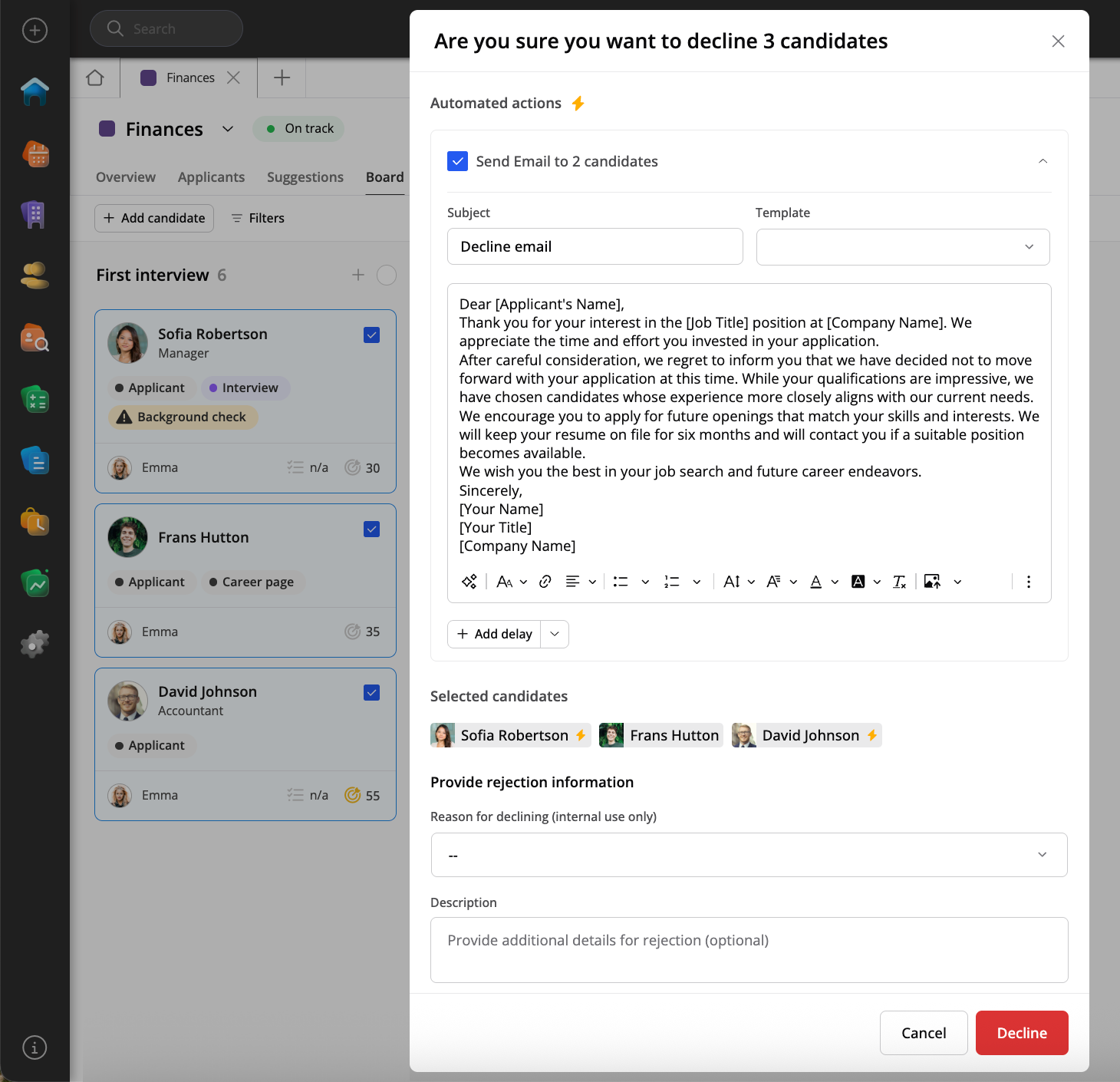Open the Add delay dropdown arrow
The image size is (1120, 1082).
click(x=555, y=635)
